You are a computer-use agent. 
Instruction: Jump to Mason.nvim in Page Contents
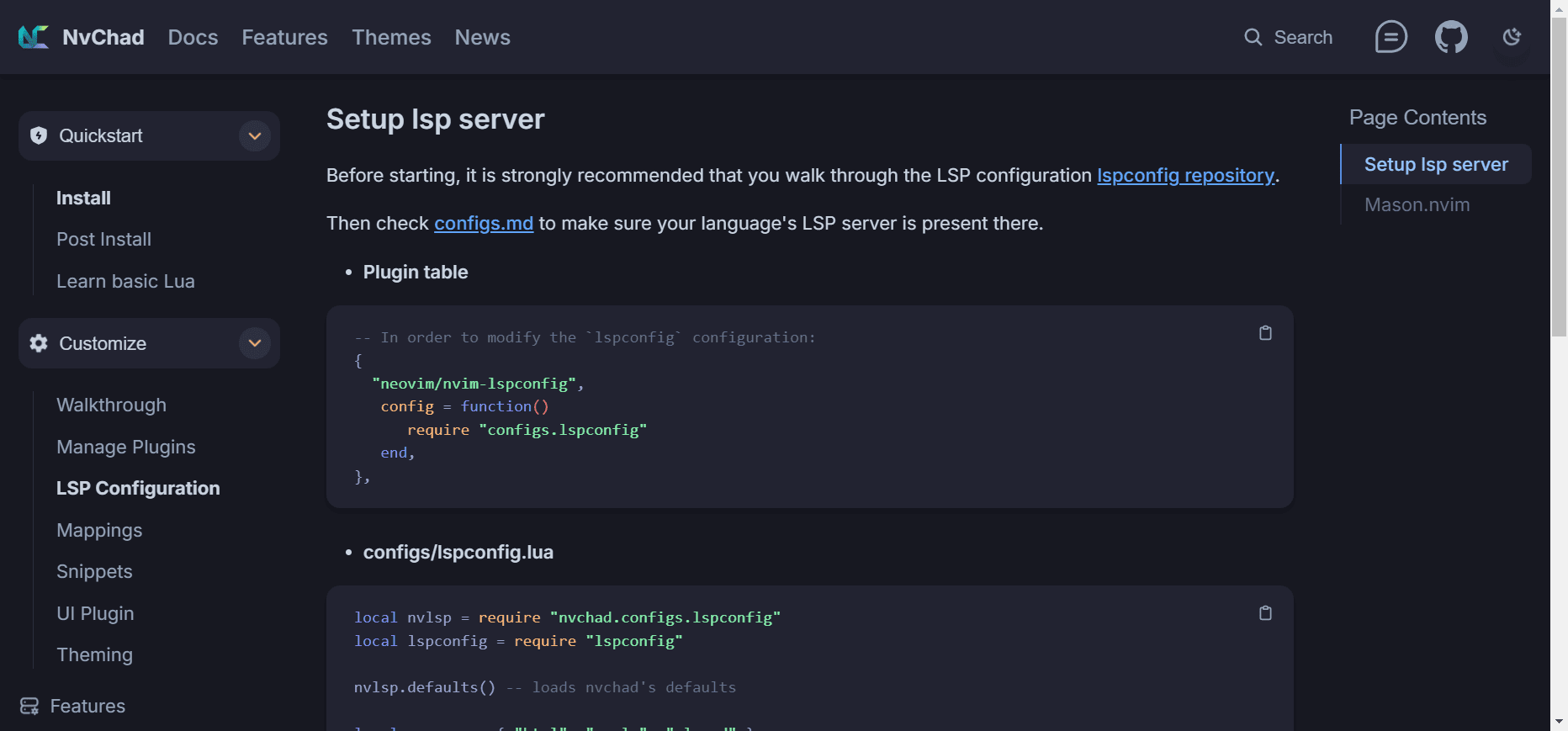pyautogui.click(x=1417, y=204)
